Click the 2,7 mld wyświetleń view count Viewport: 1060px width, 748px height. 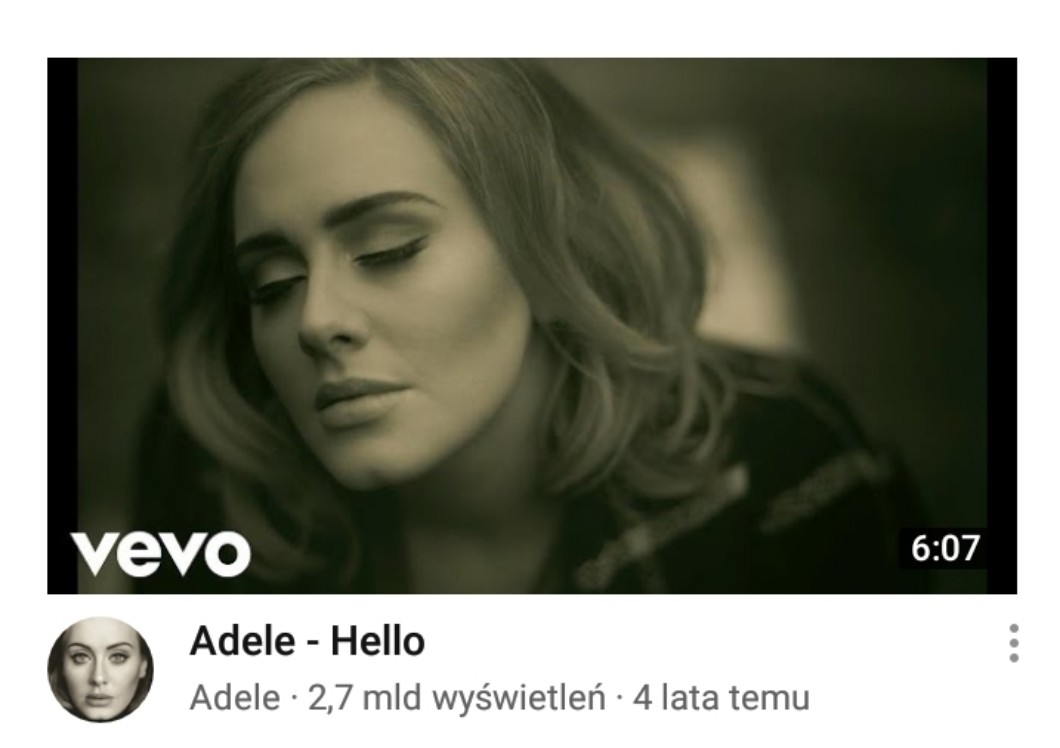pyautogui.click(x=456, y=698)
